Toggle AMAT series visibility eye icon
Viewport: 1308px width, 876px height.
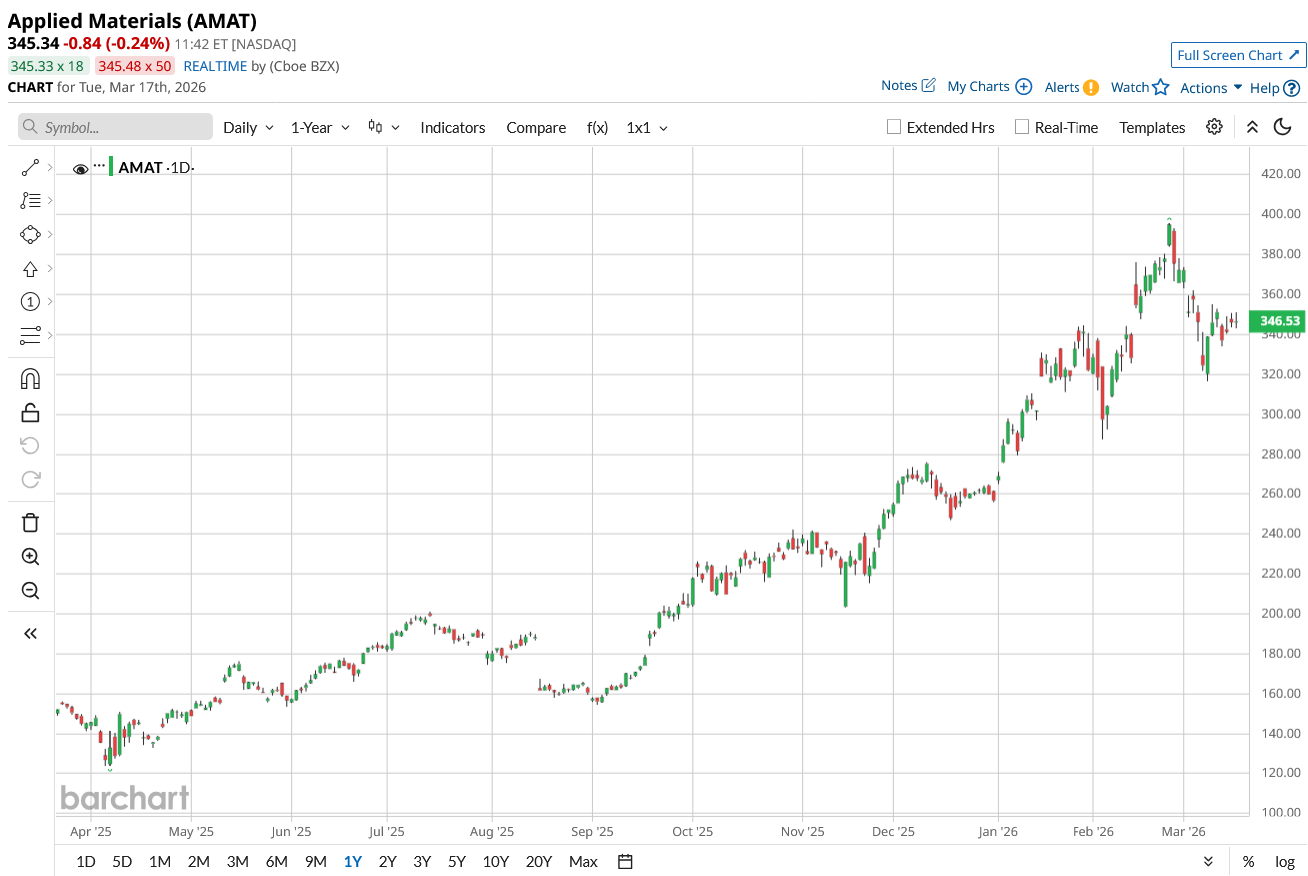point(81,169)
